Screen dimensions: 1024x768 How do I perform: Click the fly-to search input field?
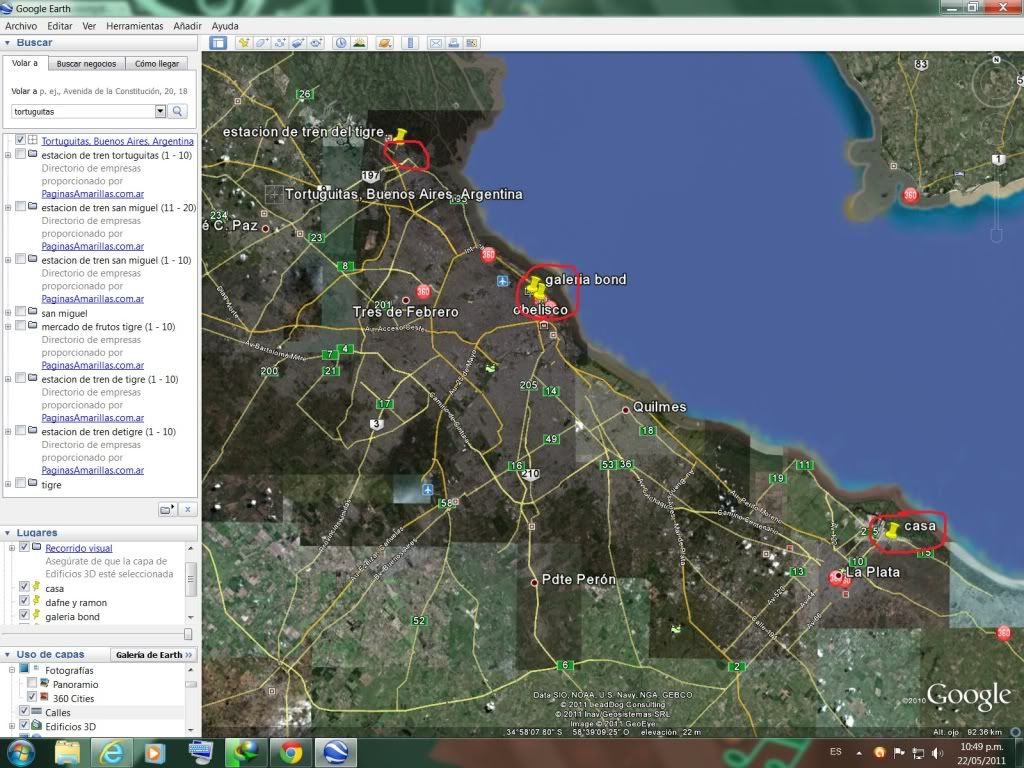[x=83, y=112]
